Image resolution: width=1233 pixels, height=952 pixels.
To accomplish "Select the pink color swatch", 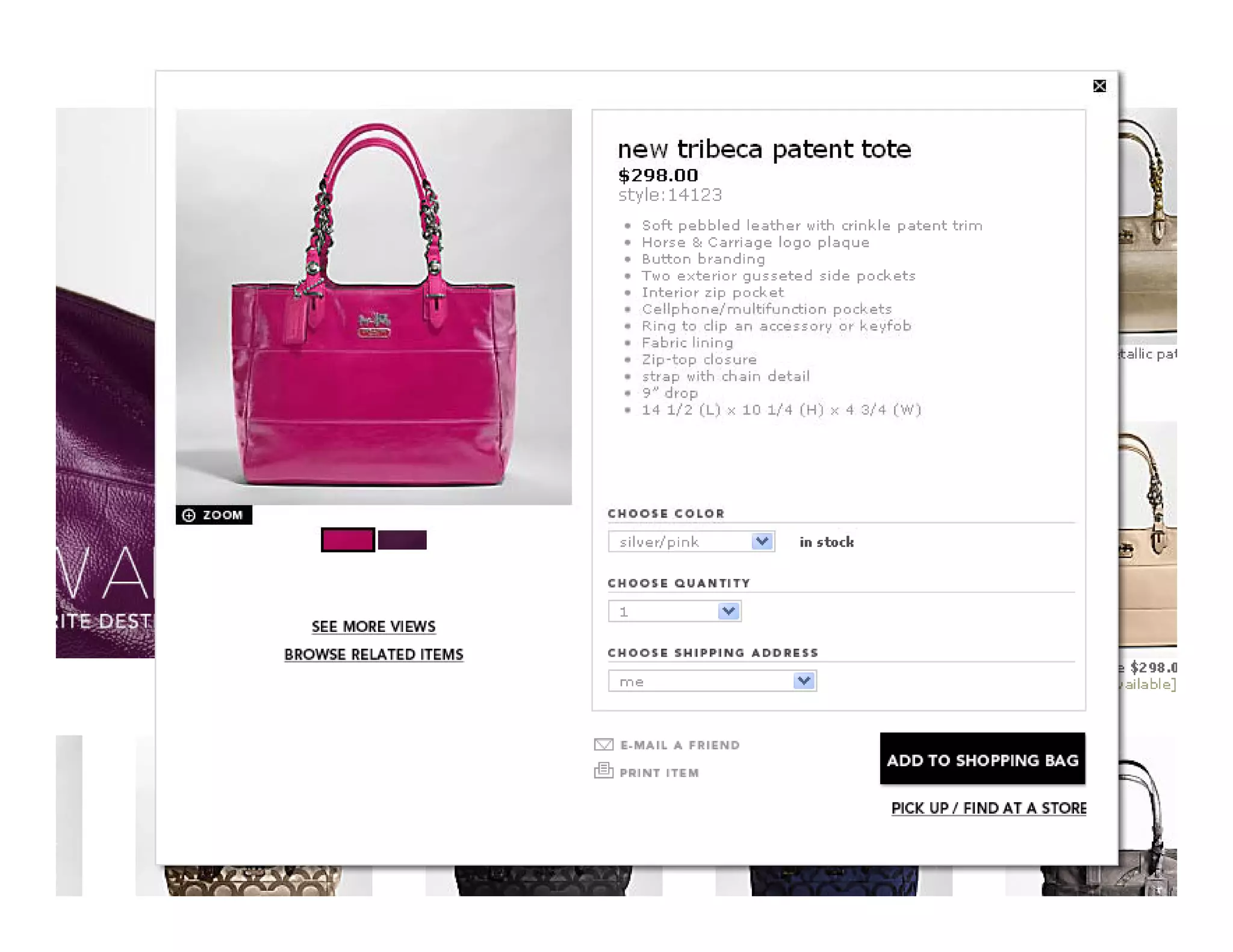I will [347, 540].
